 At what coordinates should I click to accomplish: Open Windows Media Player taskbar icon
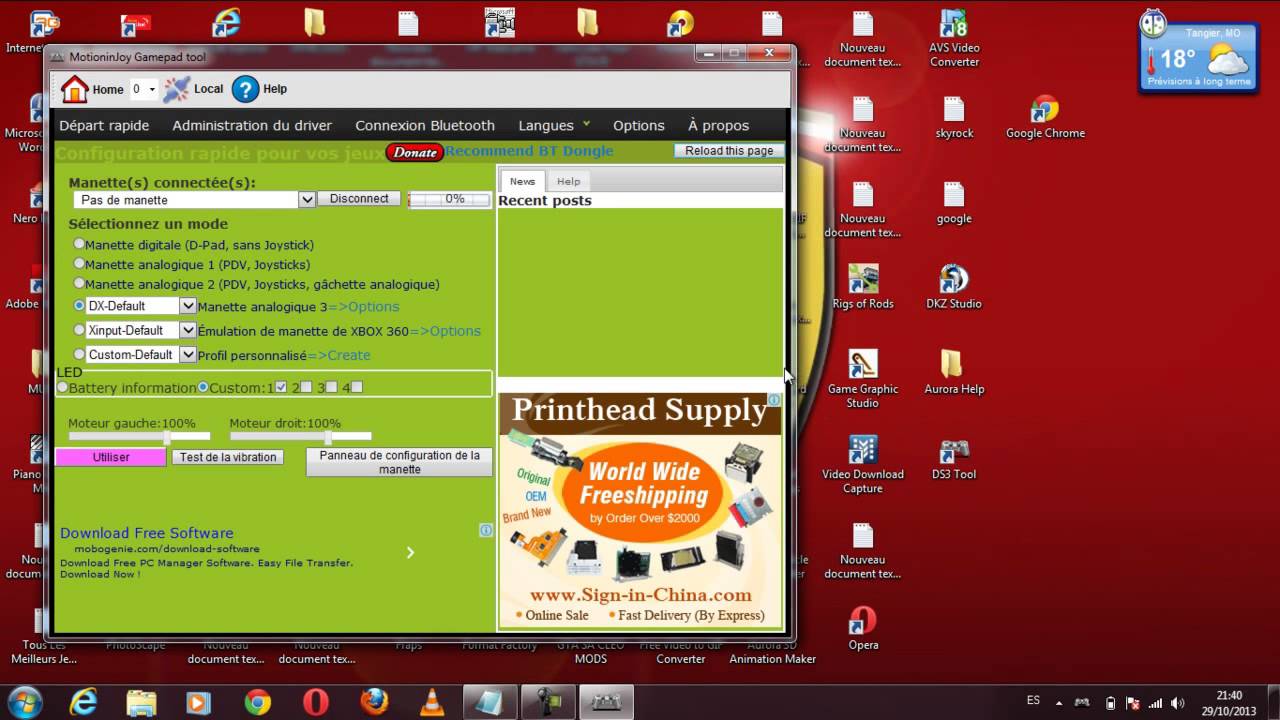(x=199, y=702)
